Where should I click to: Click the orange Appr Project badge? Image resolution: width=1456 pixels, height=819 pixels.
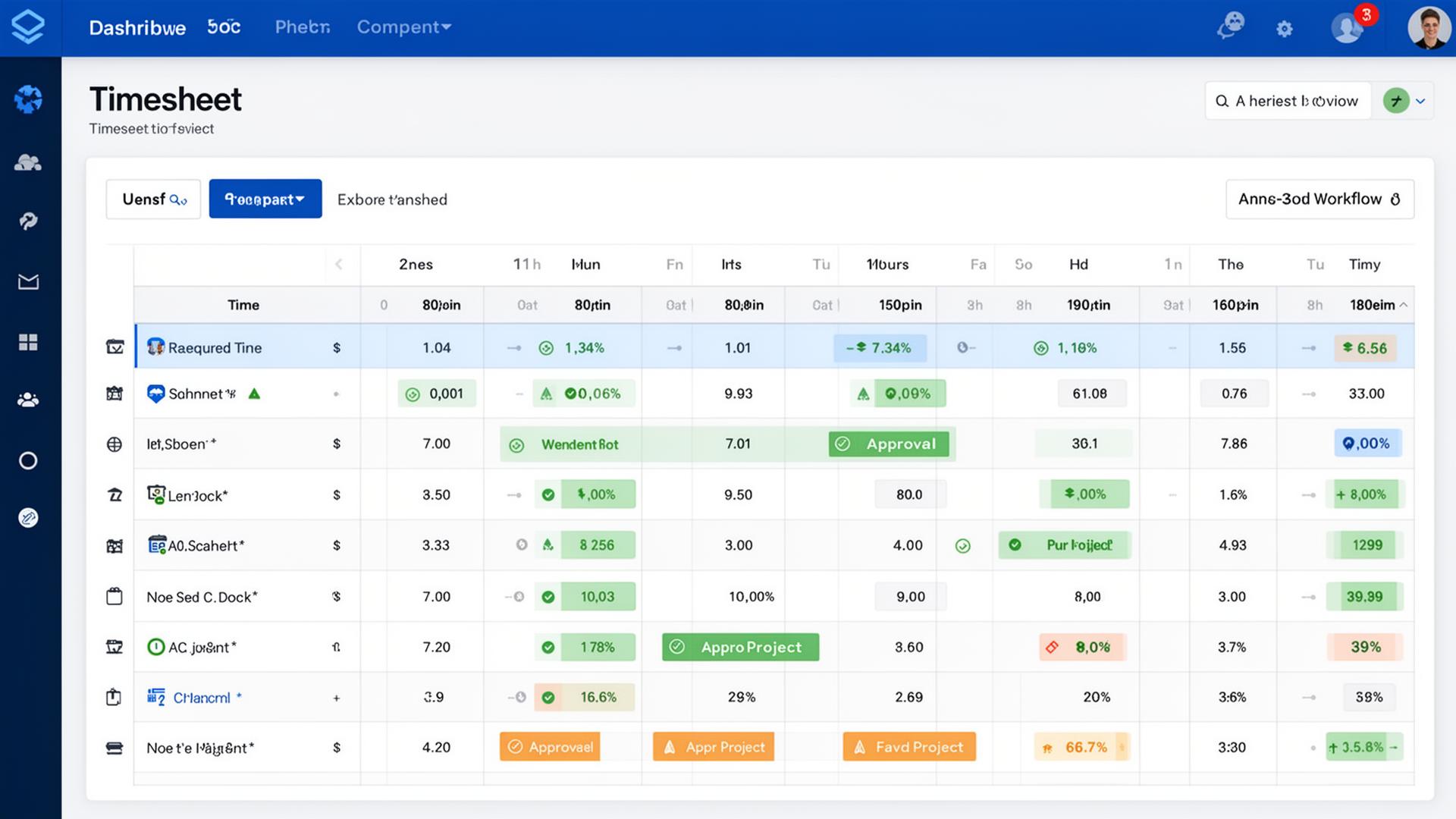pos(714,747)
